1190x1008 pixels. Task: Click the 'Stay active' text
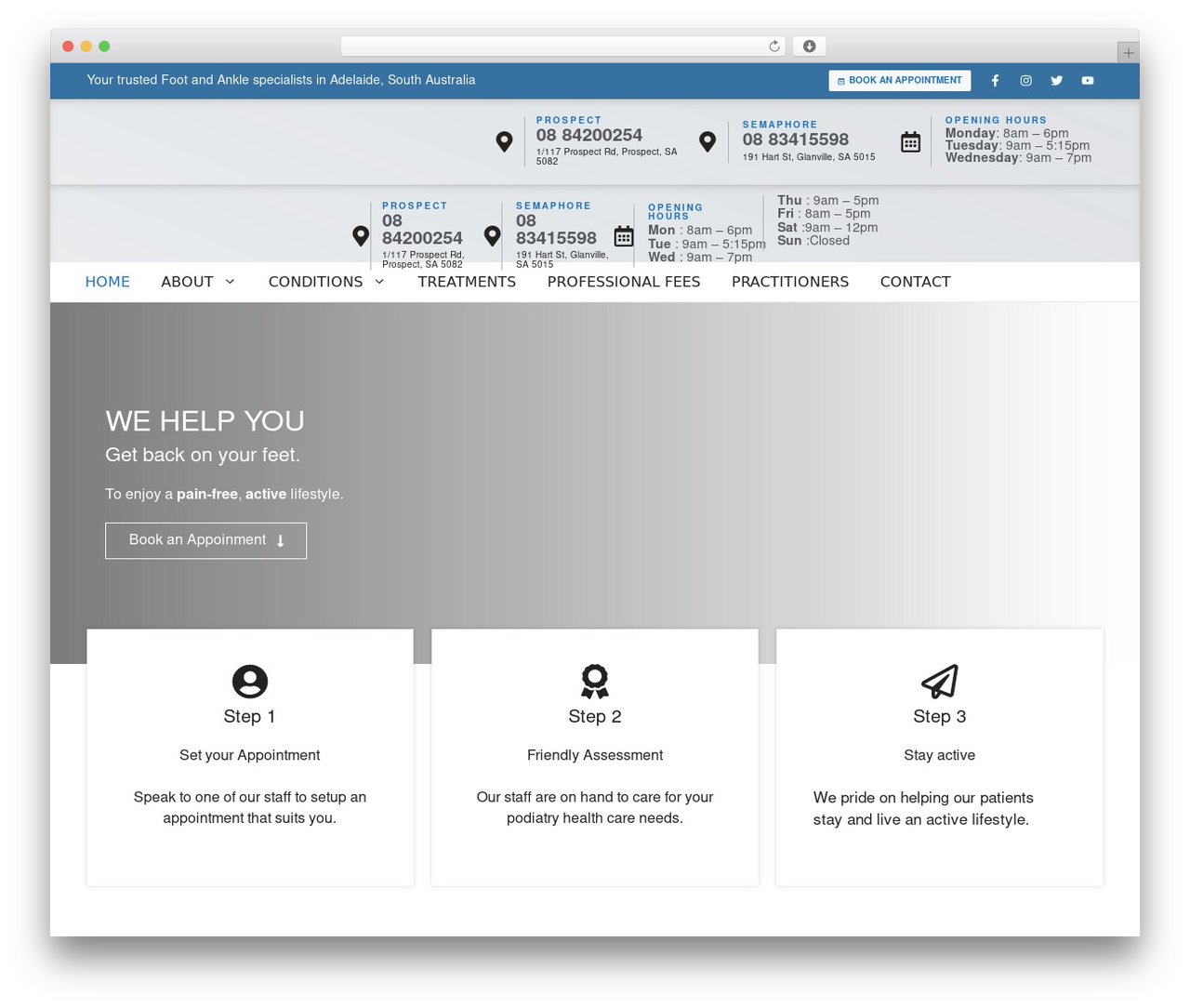pos(939,755)
